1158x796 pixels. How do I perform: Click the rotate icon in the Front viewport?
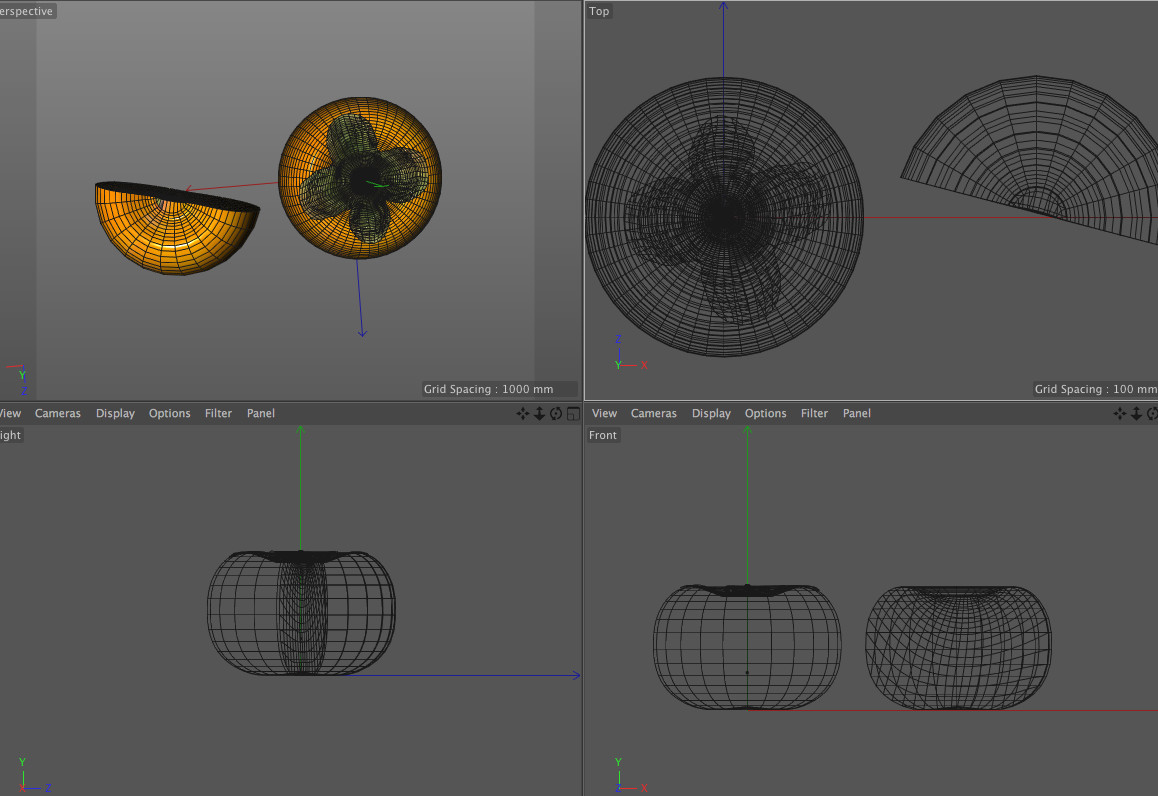tap(1152, 414)
